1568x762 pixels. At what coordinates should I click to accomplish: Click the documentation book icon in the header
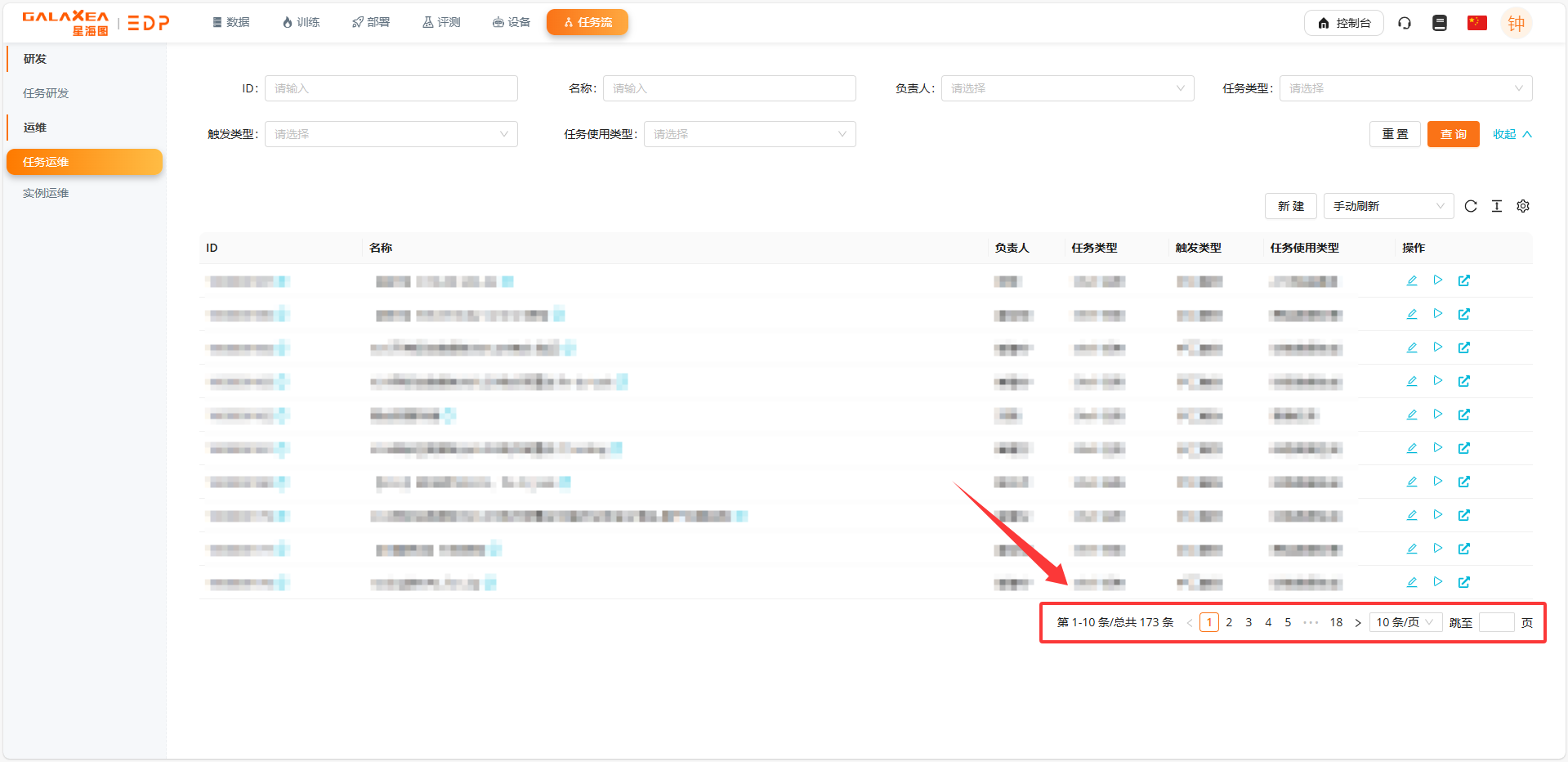[1439, 22]
